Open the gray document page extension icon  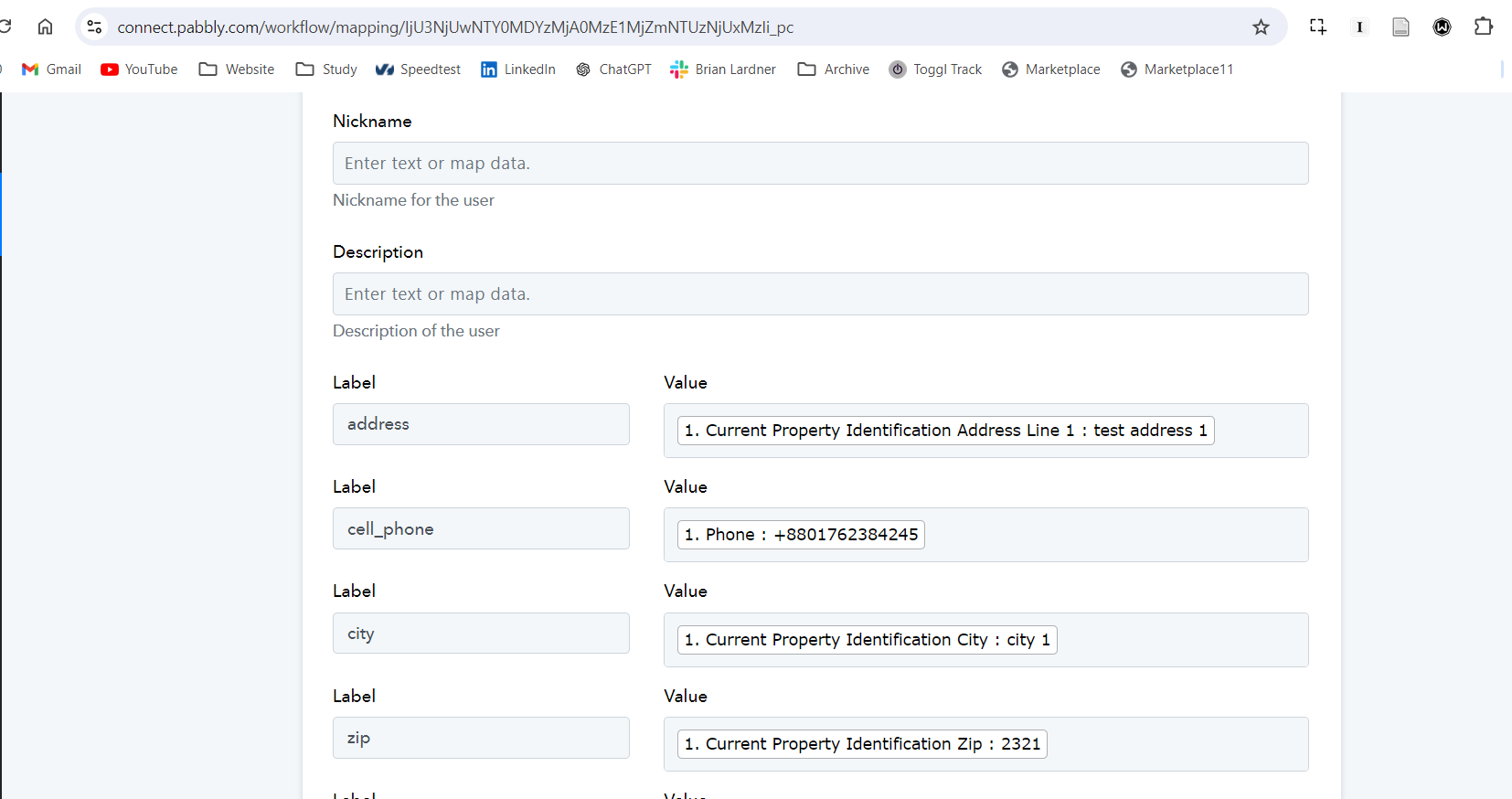coord(1400,27)
